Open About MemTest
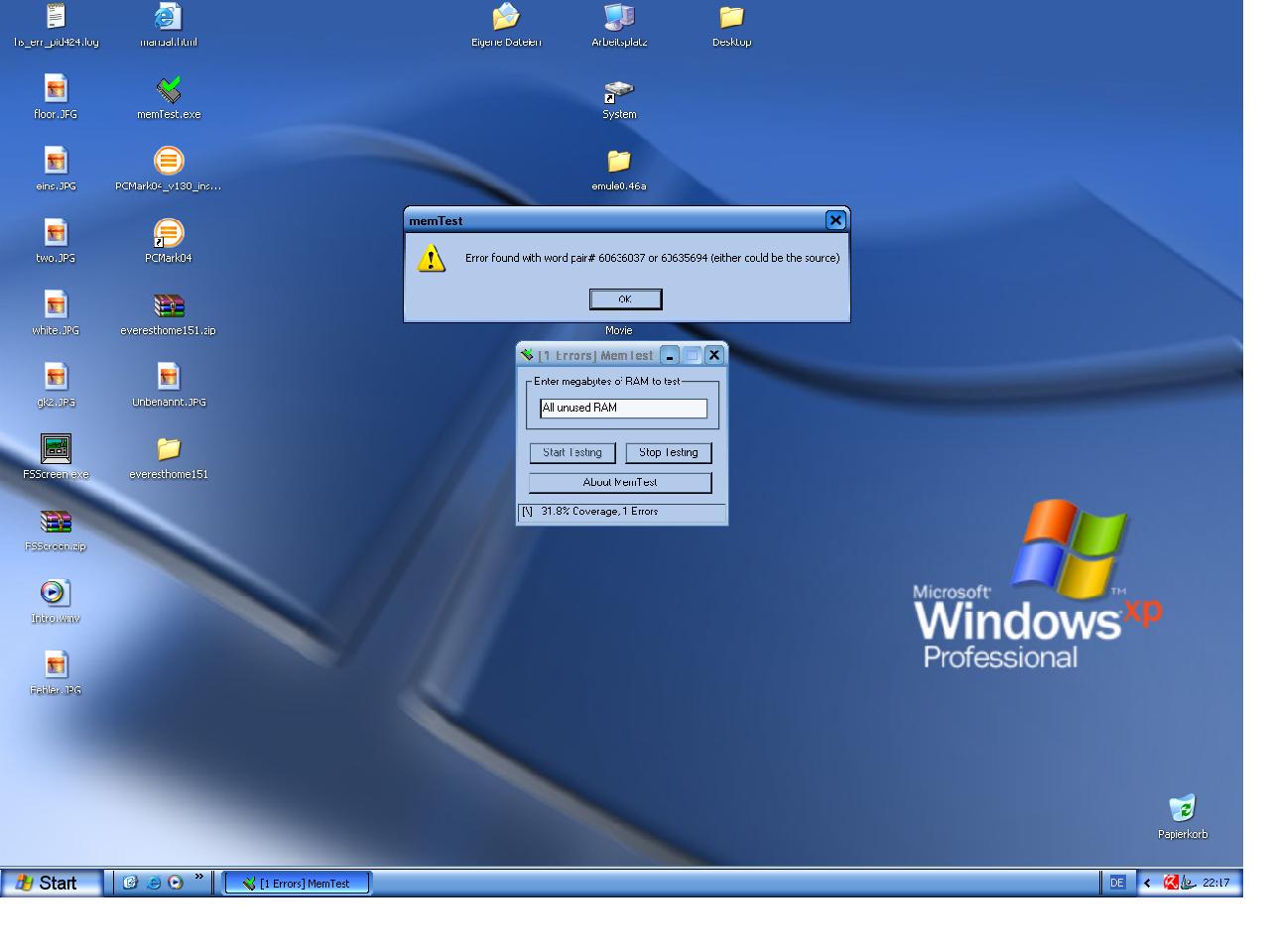The height and width of the screenshot is (952, 1270). point(620,483)
